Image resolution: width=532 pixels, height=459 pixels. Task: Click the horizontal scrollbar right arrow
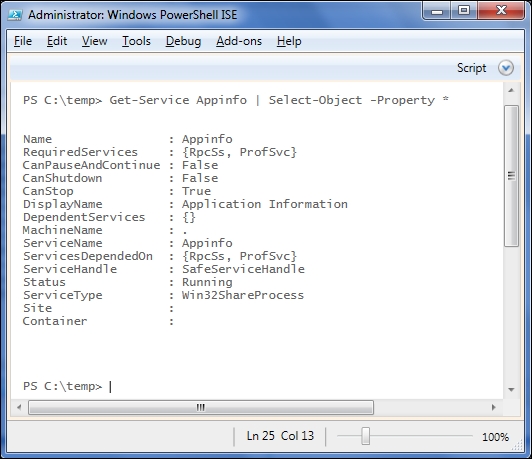click(494, 407)
